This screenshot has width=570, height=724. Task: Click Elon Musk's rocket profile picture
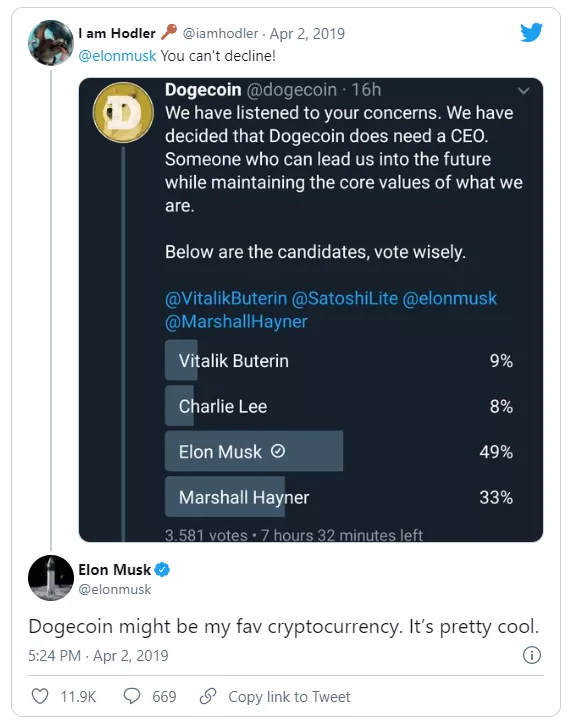(51, 578)
